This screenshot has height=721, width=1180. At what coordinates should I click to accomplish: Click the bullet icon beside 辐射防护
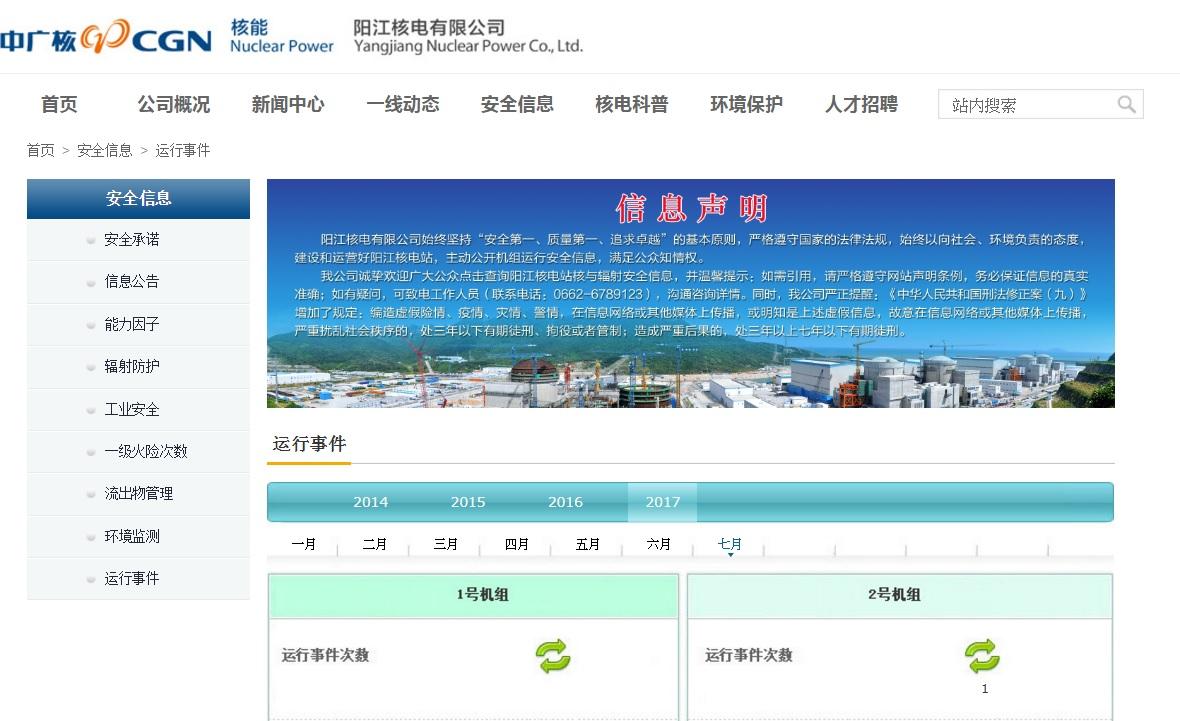tap(90, 367)
